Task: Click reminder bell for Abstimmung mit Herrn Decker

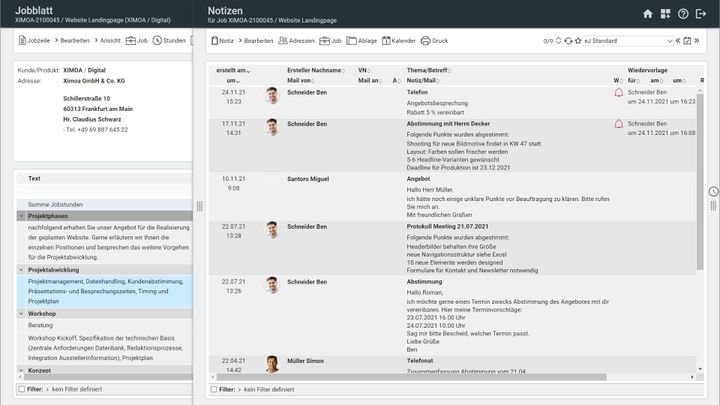Action: 619,124
